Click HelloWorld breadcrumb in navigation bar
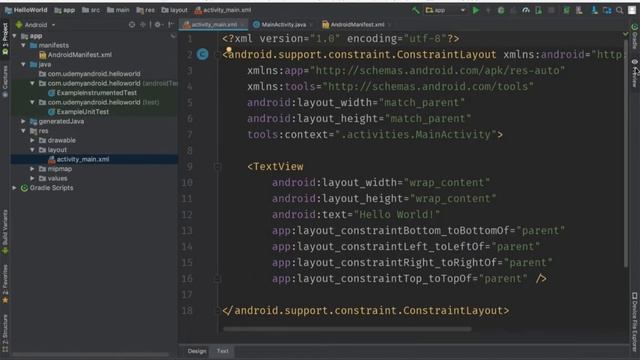Image resolution: width=640 pixels, height=360 pixels. pyautogui.click(x=26, y=10)
